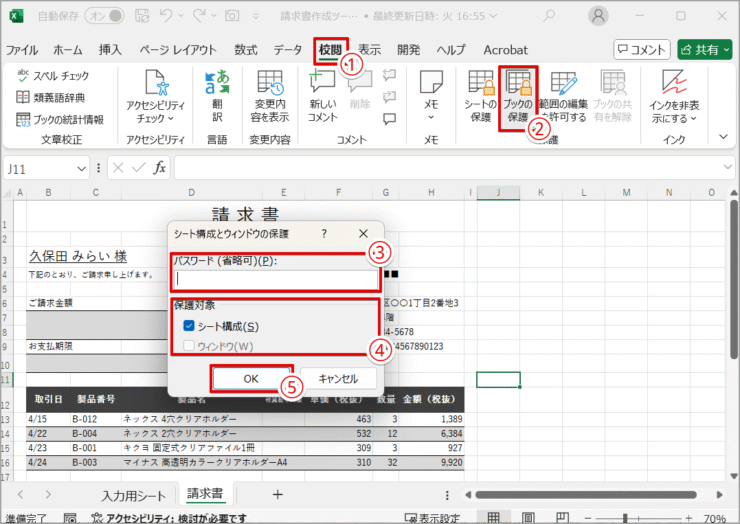740x524 pixels.
Task: Open the Memo (メモ) dropdown arrow
Action: (431, 117)
